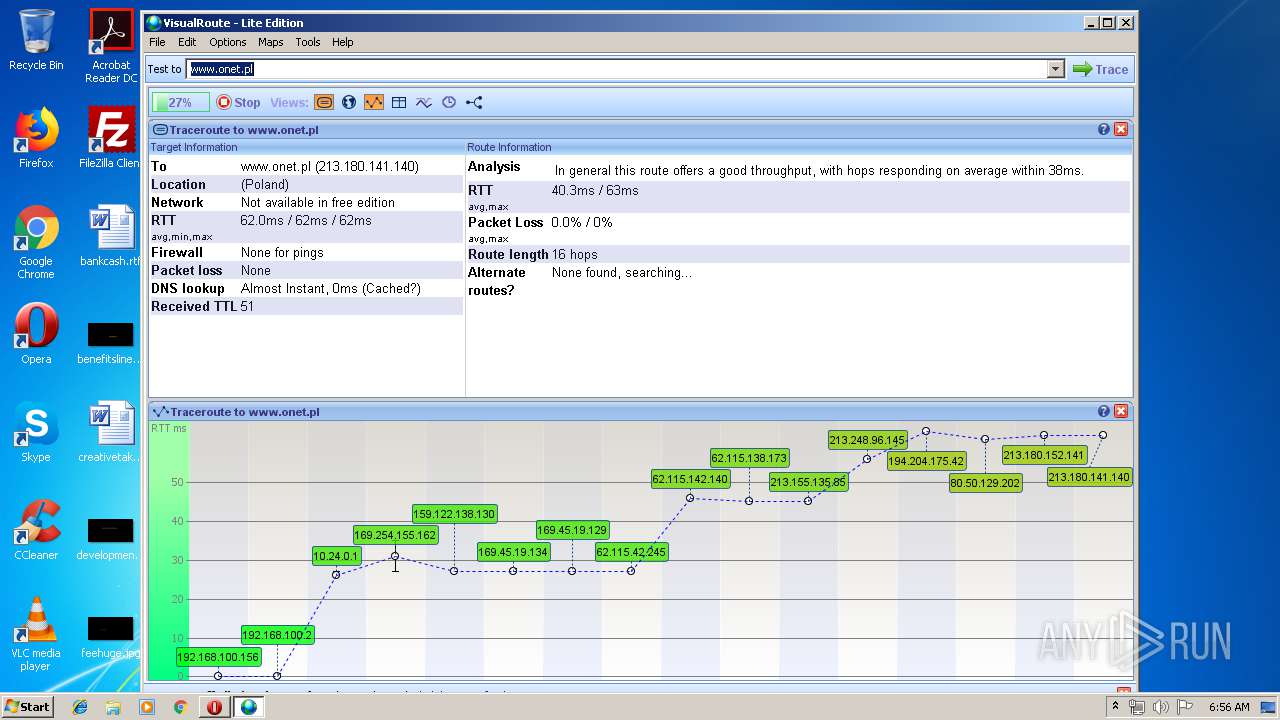Open Acrobat Reader DC desktop icon
Viewport: 1280px width, 720px height.
pyautogui.click(x=111, y=46)
